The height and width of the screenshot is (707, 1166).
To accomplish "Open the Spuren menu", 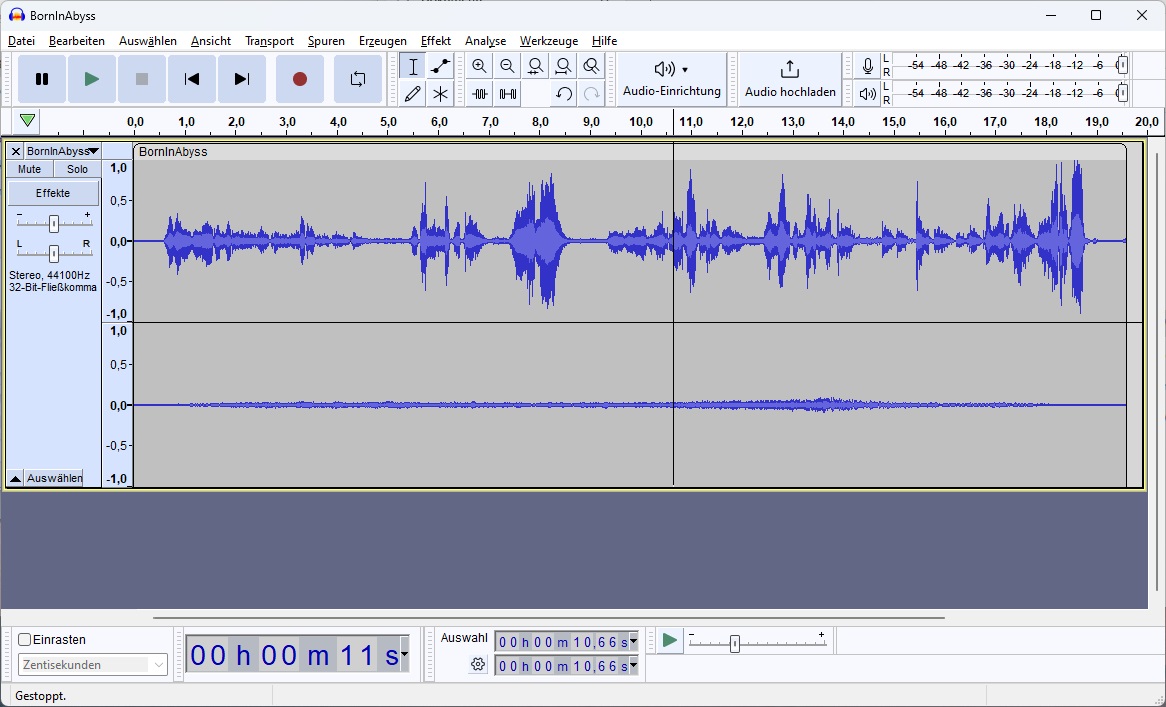I will point(326,41).
